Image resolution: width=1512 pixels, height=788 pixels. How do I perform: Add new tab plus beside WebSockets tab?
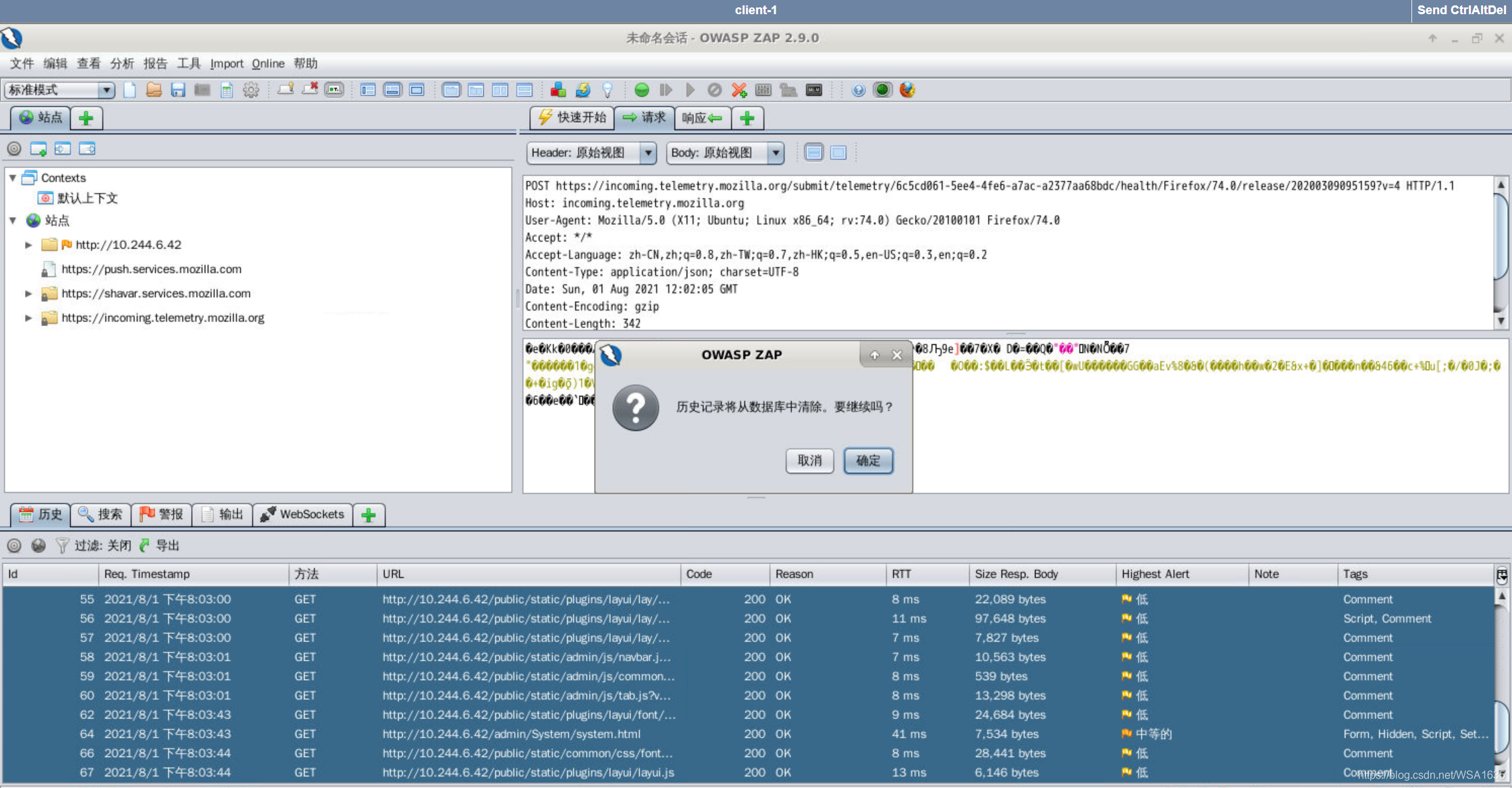point(369,515)
